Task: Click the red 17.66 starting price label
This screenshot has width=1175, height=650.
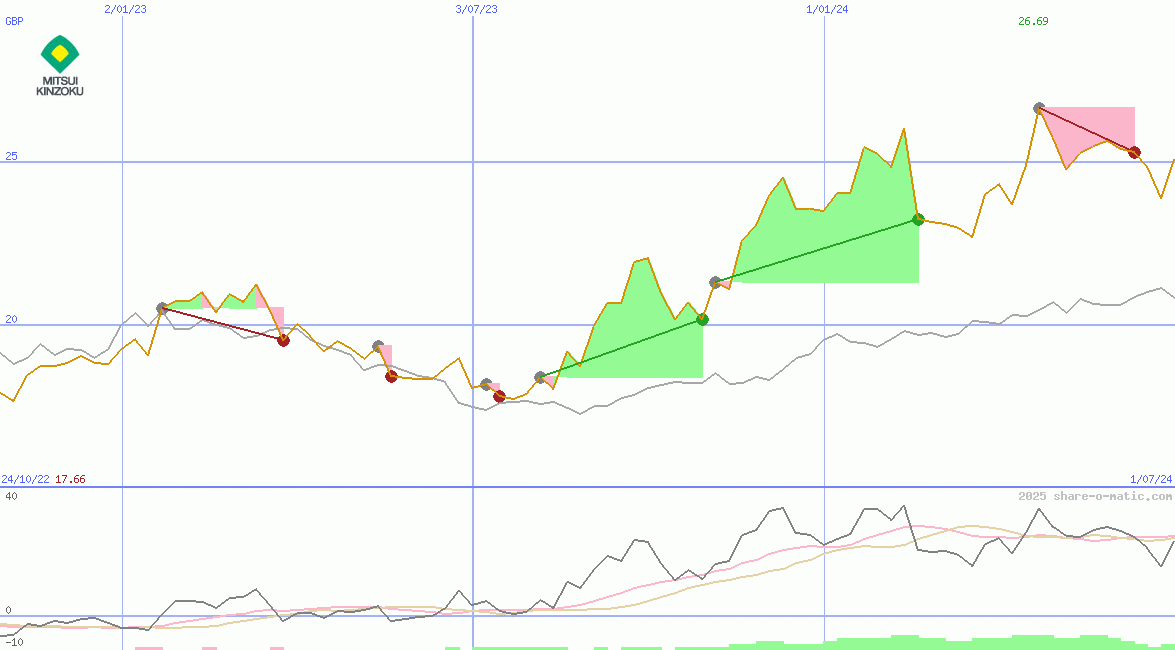Action: click(x=70, y=479)
